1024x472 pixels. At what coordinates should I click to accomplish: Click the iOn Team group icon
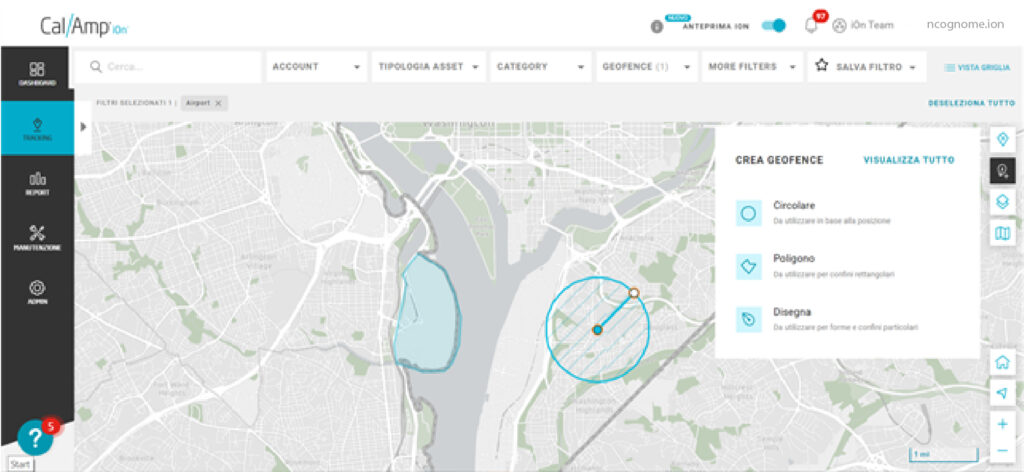(x=839, y=25)
